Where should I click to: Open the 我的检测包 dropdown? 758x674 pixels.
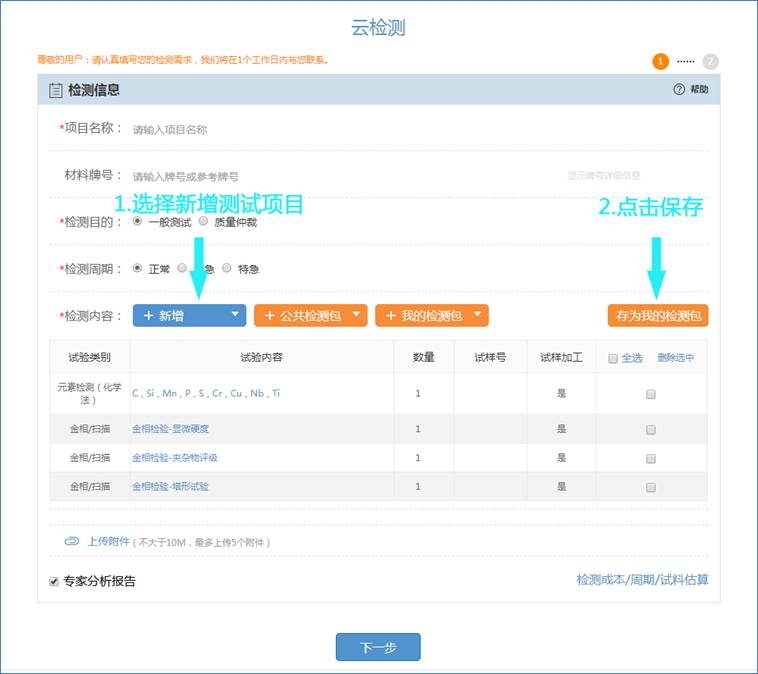[477, 315]
